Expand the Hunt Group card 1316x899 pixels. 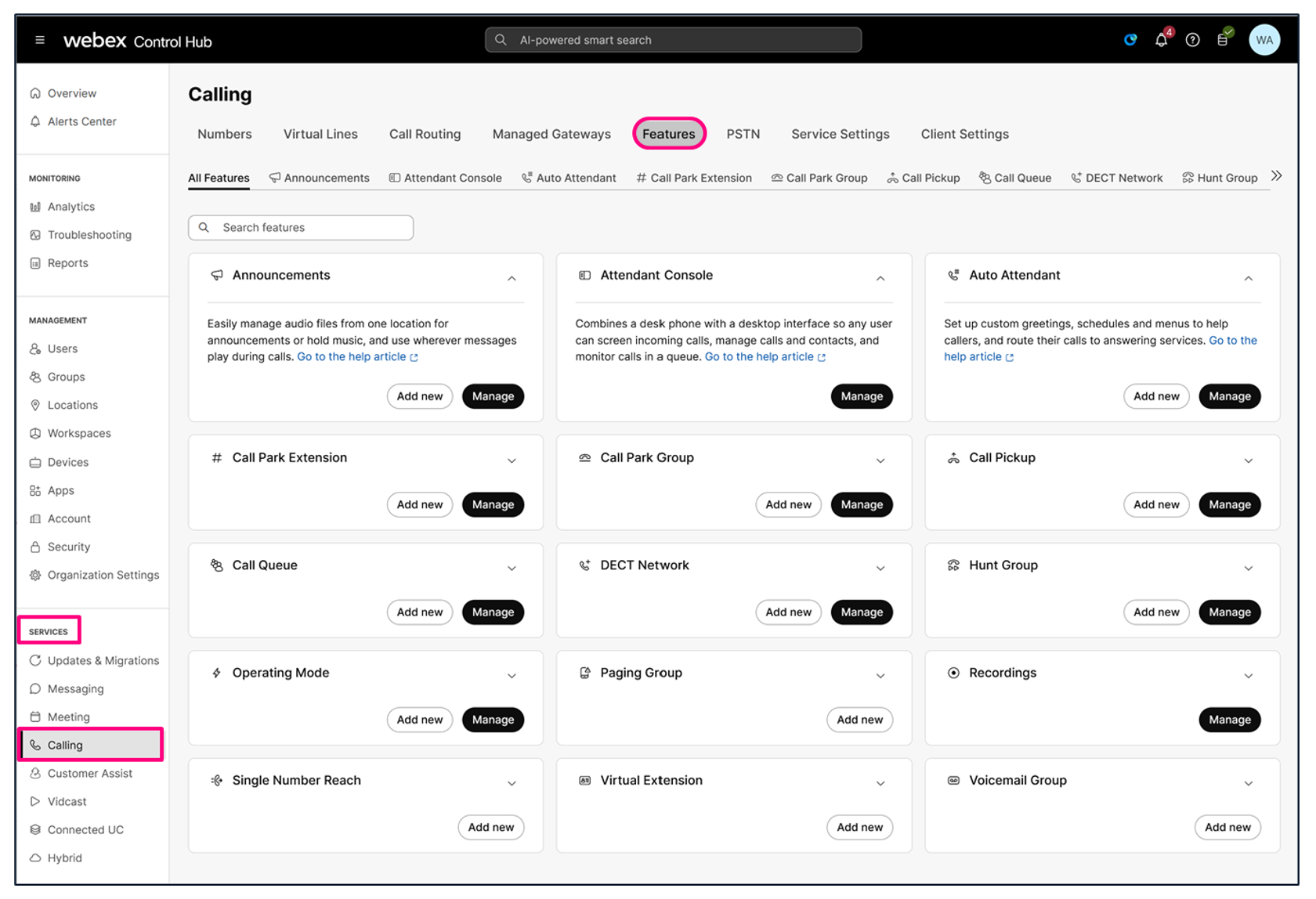tap(1249, 568)
